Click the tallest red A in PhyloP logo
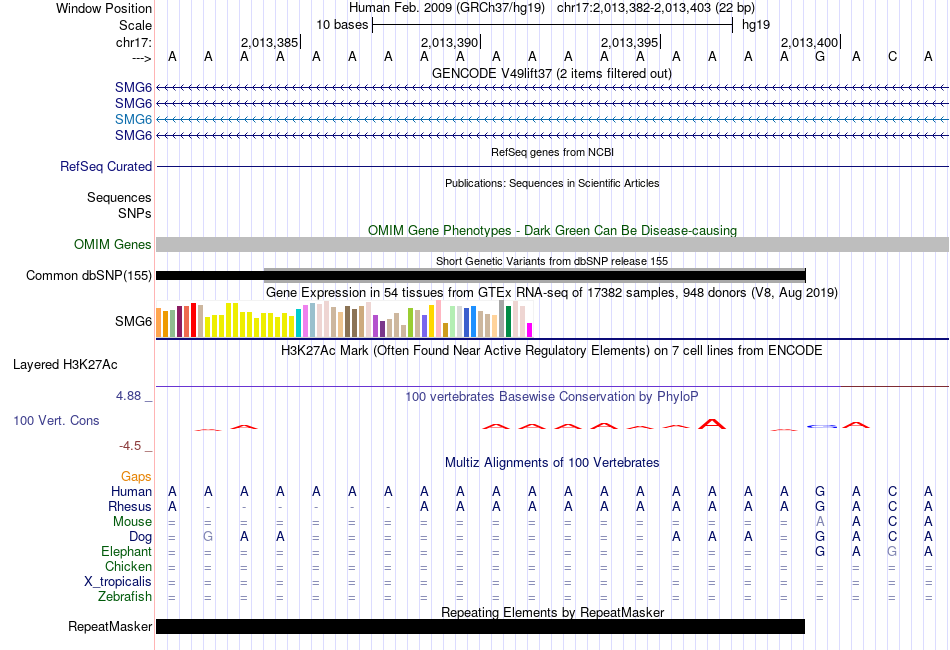 (712, 423)
